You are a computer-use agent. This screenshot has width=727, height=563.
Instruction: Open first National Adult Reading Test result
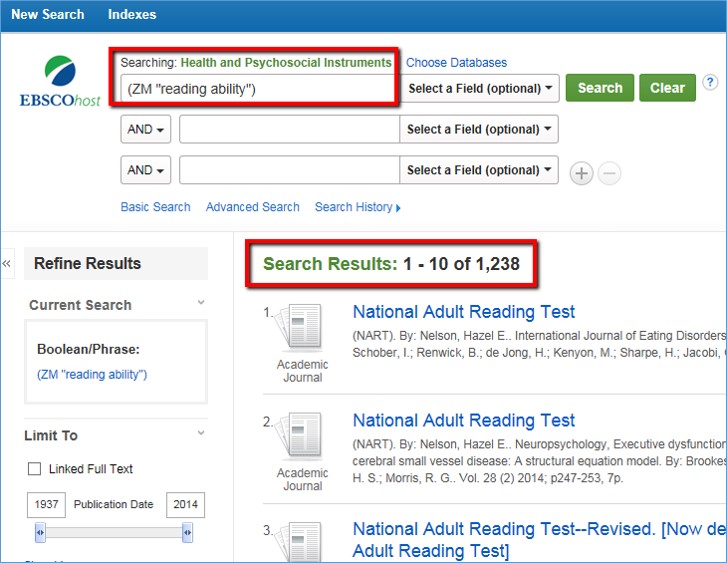pos(464,312)
